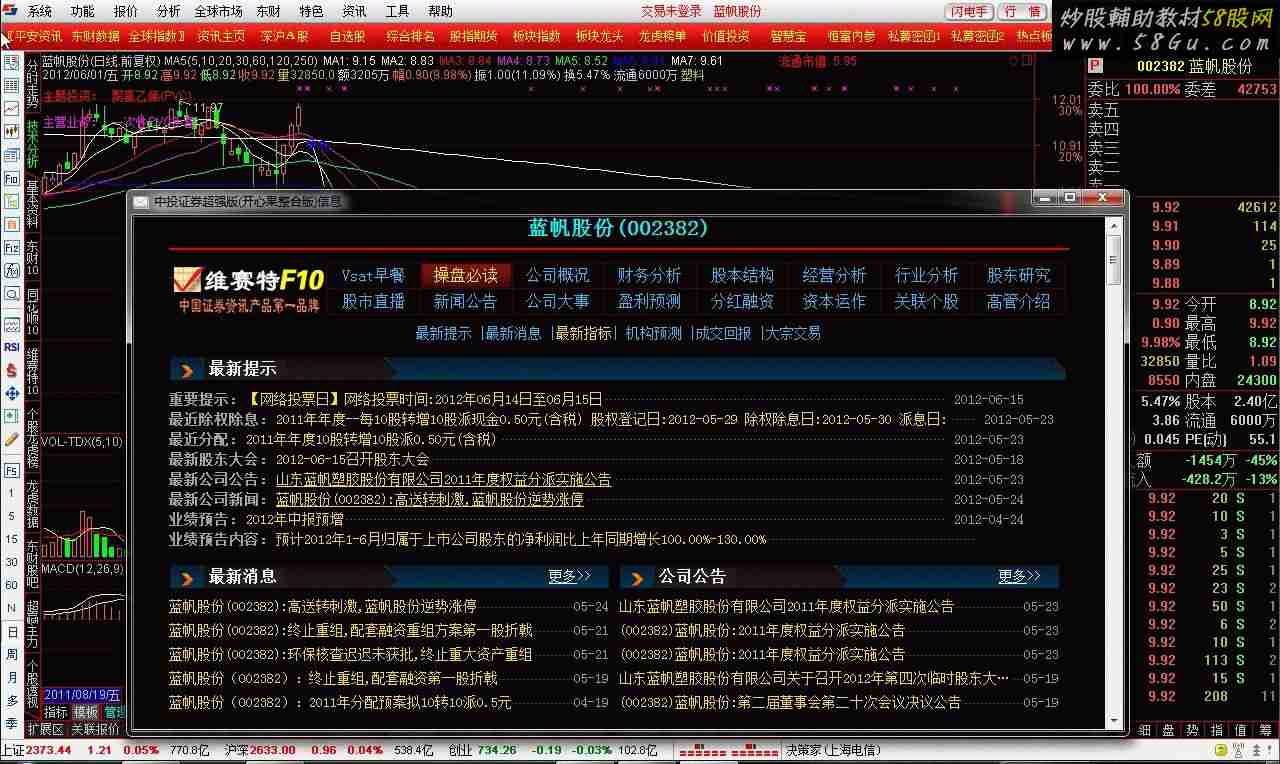The image size is (1280, 764).
Task: Select the 指标 tab below chart
Action: click(x=55, y=712)
